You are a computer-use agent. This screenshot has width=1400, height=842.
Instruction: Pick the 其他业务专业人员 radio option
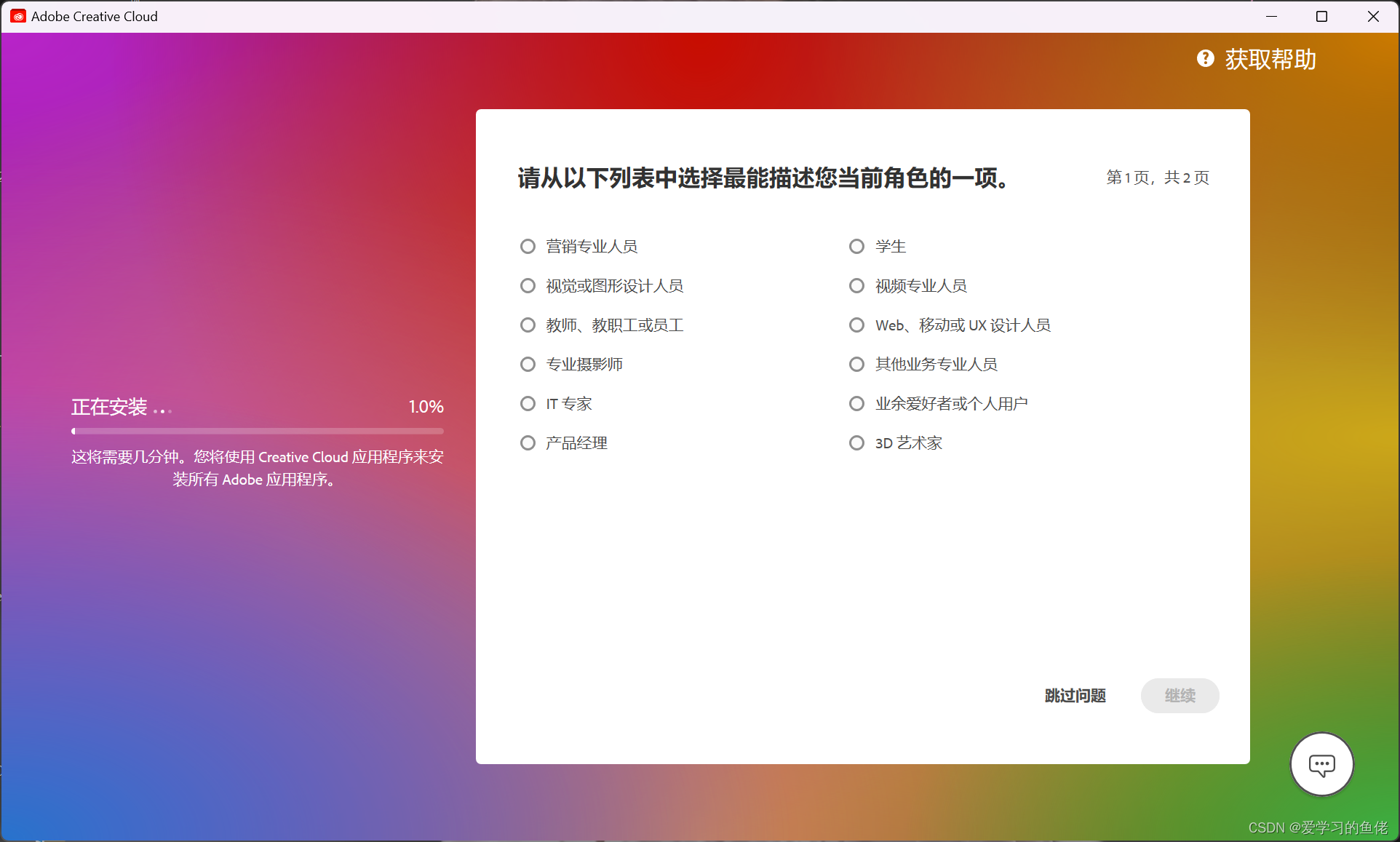(x=856, y=365)
